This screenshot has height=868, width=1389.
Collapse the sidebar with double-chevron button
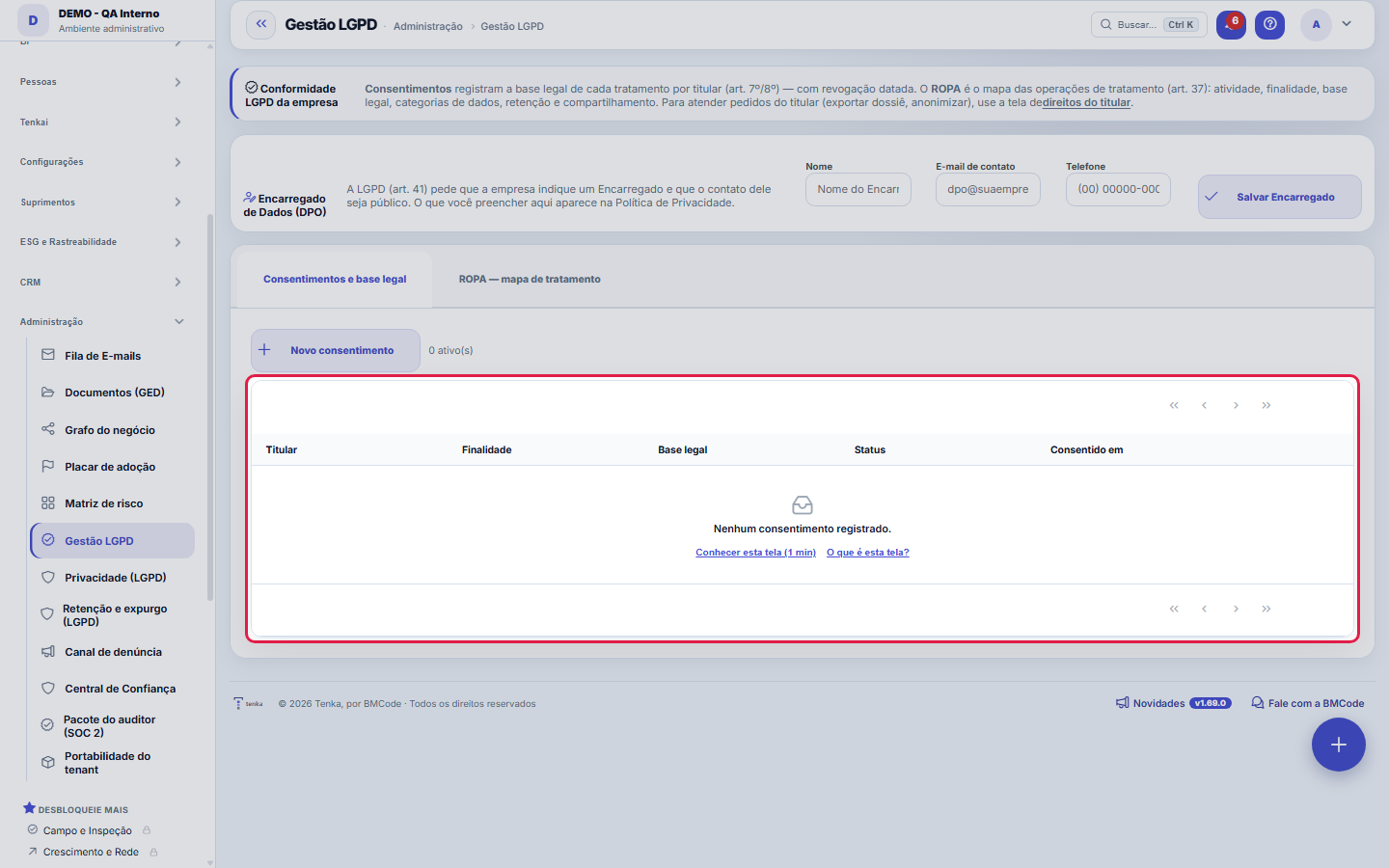pos(261,25)
